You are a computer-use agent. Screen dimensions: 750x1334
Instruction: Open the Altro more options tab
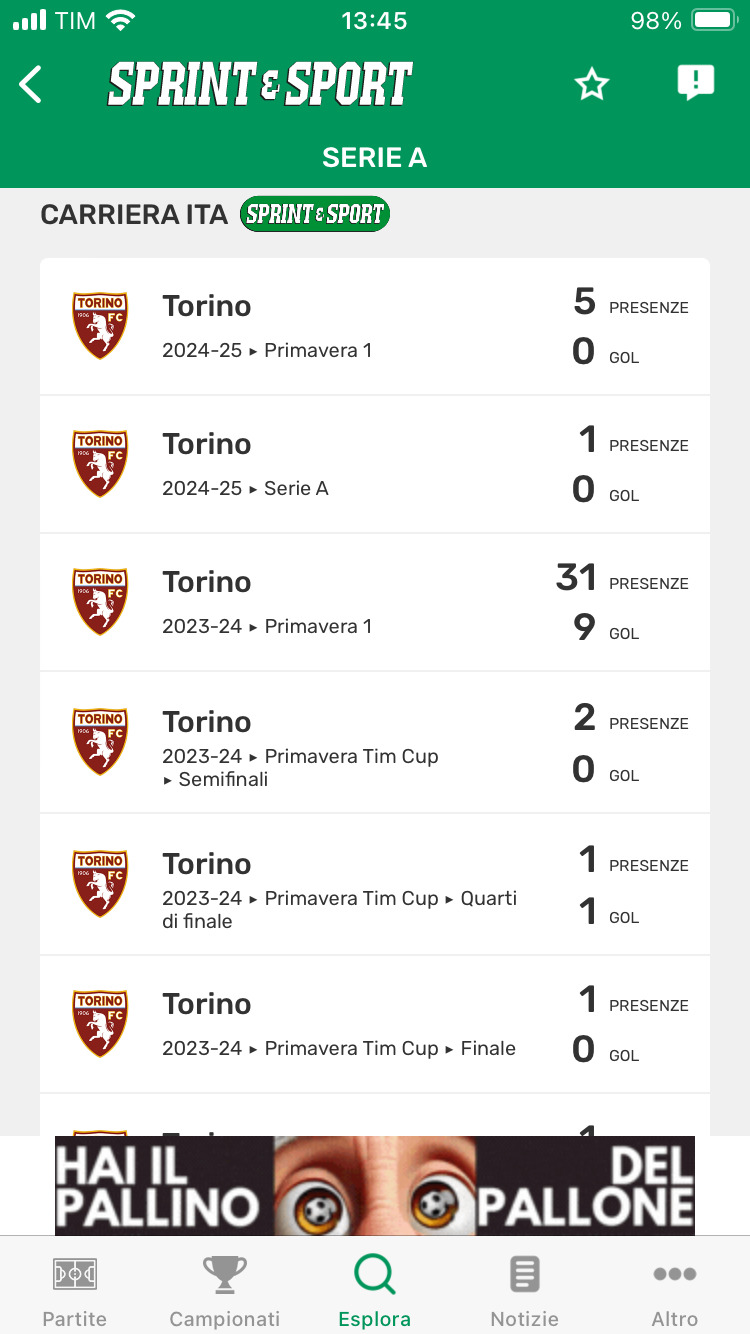pos(675,1292)
